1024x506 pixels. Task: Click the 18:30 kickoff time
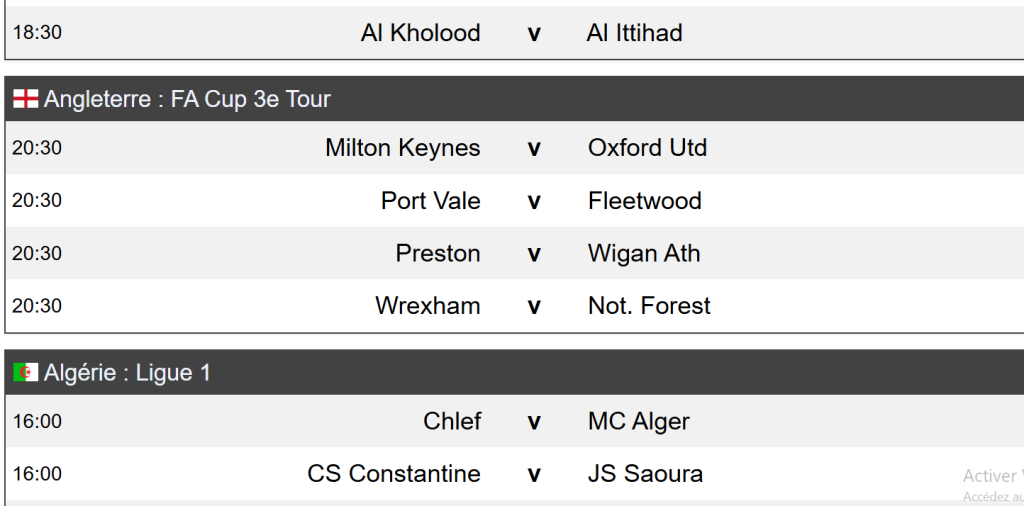(37, 33)
